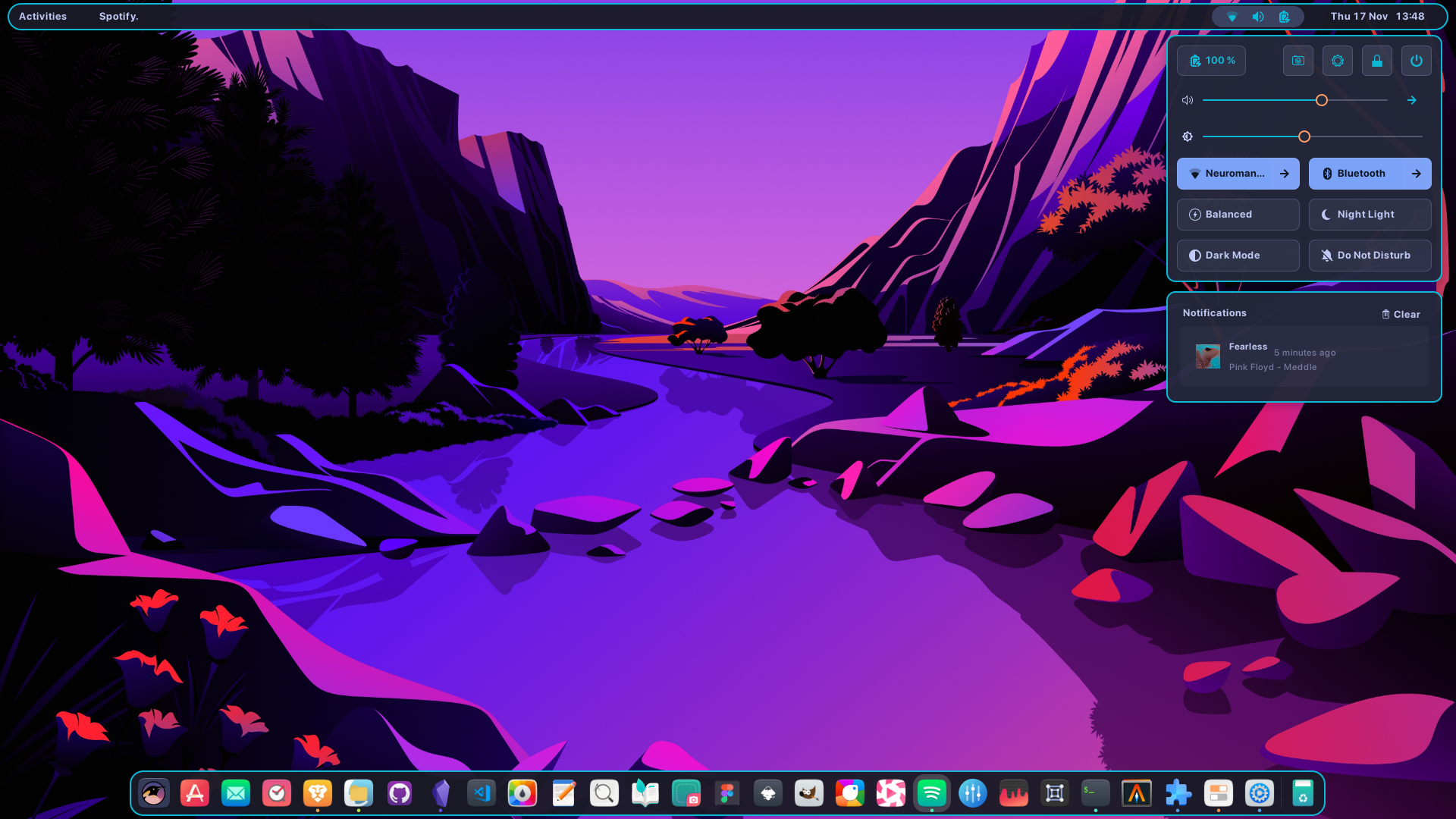Screen dimensions: 1456x819
Task: Open GitHub Desktop from the dock
Action: pyautogui.click(x=400, y=793)
